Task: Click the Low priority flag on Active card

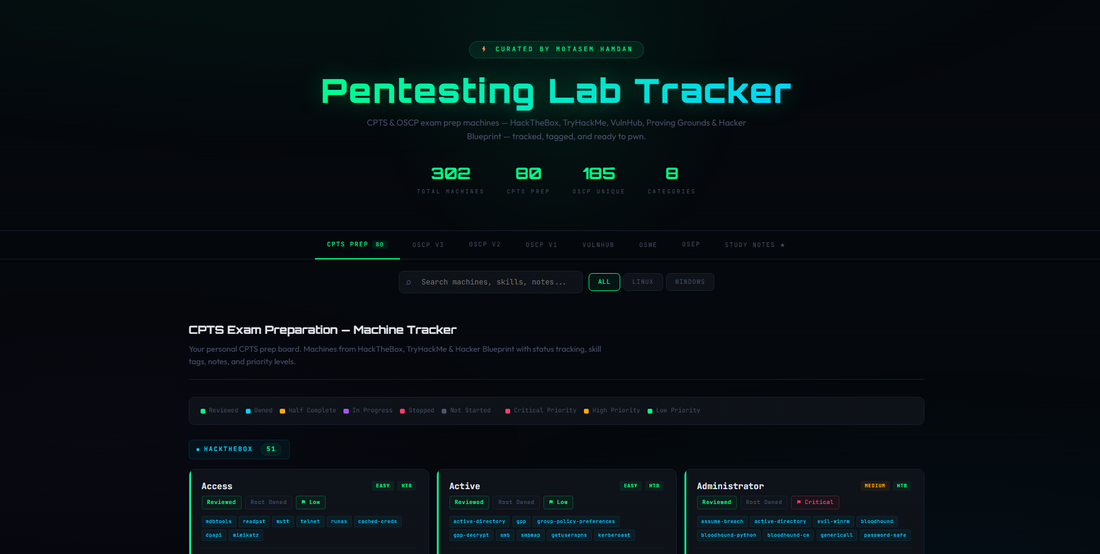Action: (558, 502)
